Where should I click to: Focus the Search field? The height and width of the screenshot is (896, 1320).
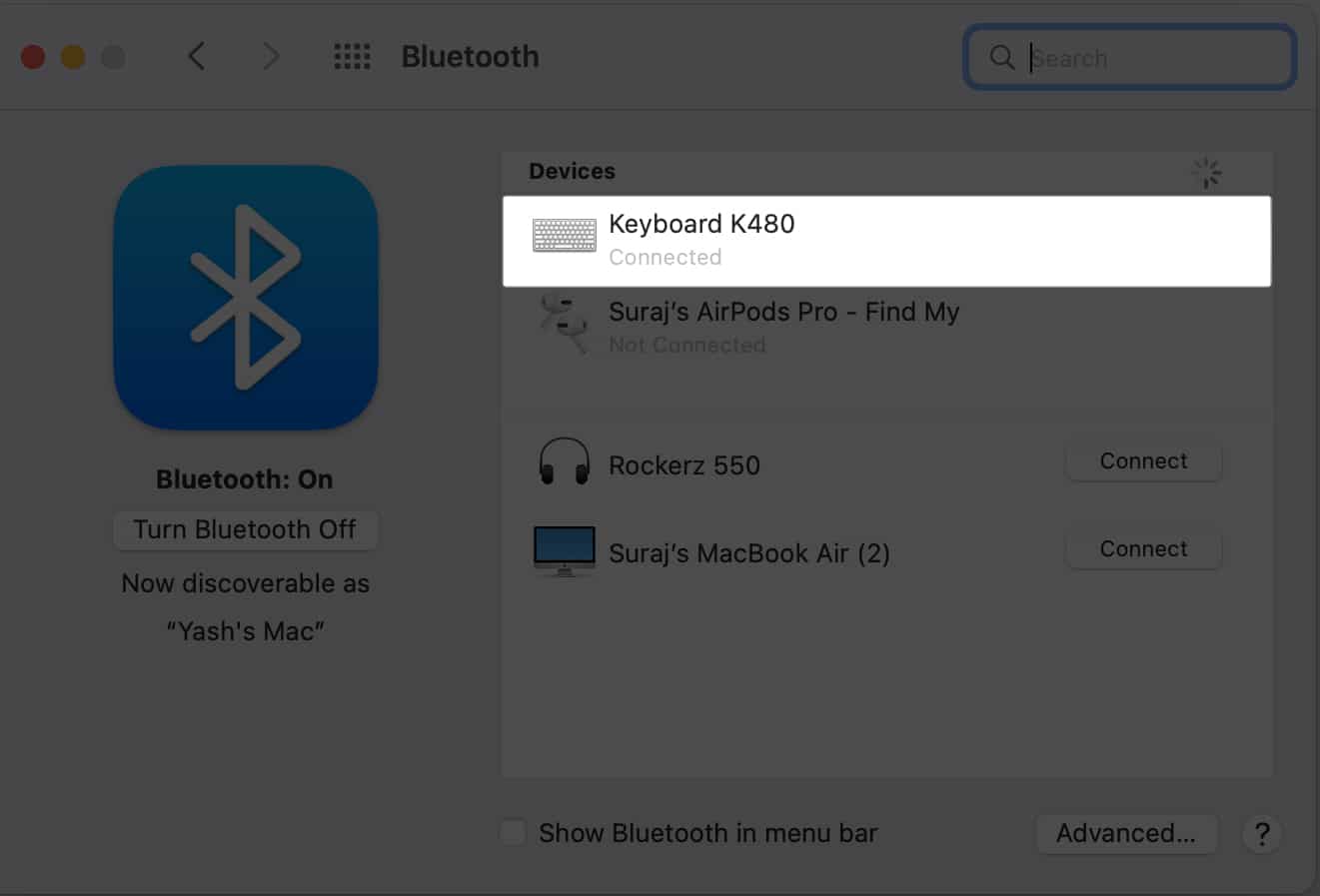coord(1130,57)
